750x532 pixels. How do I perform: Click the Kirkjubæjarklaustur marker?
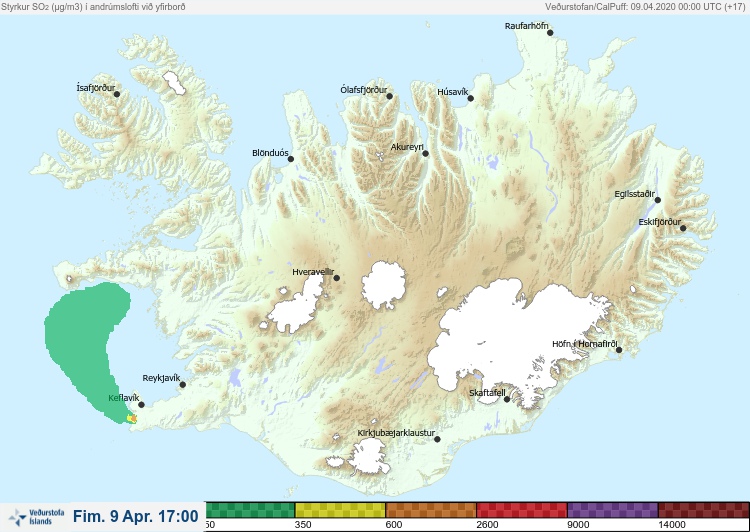437,439
